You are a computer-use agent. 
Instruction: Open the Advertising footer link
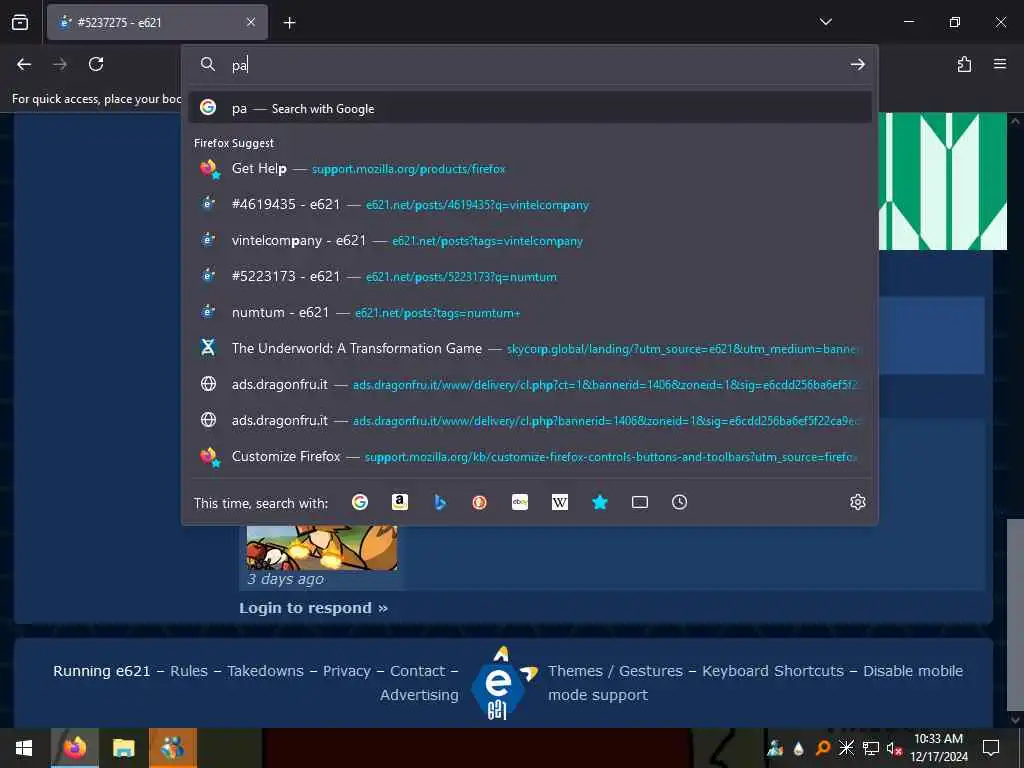point(419,695)
